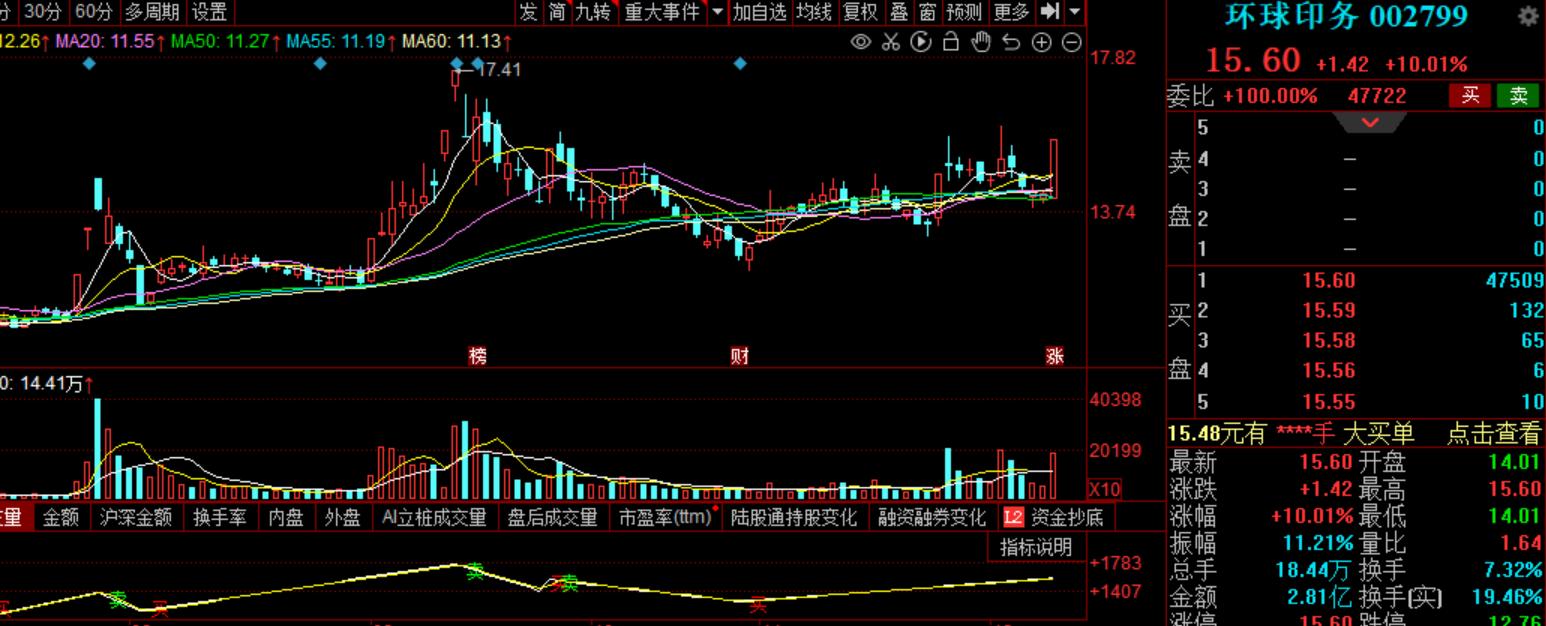Select 融资融券变化 indicator tab
This screenshot has width=1546, height=626.
point(932,517)
